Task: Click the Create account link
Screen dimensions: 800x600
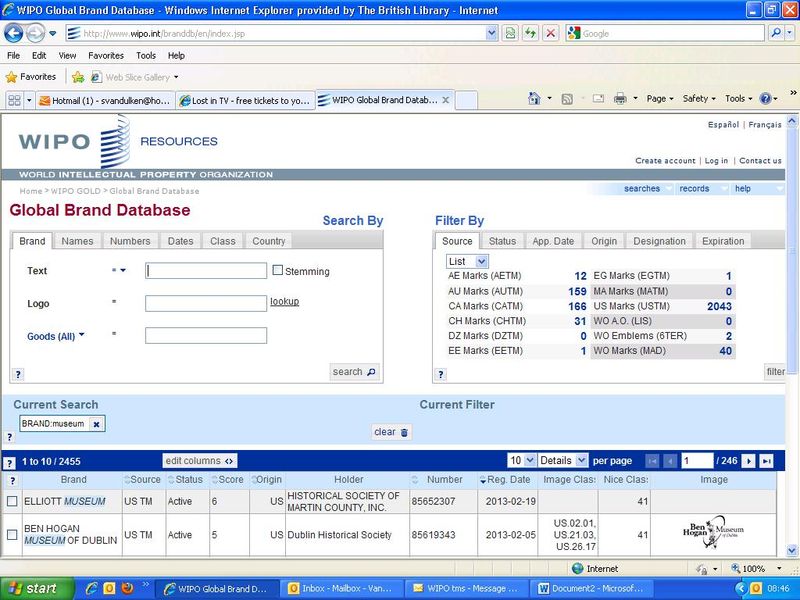Action: pyautogui.click(x=665, y=161)
